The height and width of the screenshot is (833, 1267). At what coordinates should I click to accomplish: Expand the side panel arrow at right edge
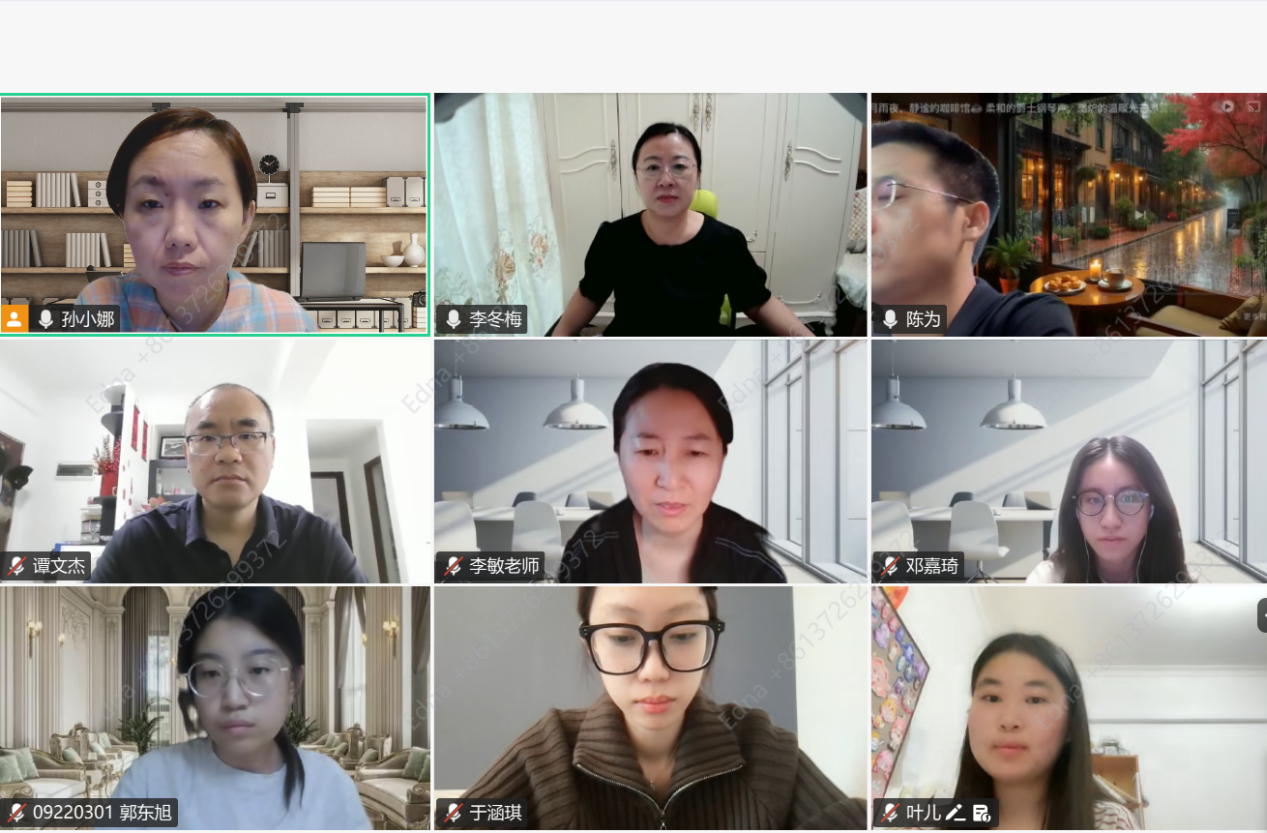click(x=1262, y=615)
